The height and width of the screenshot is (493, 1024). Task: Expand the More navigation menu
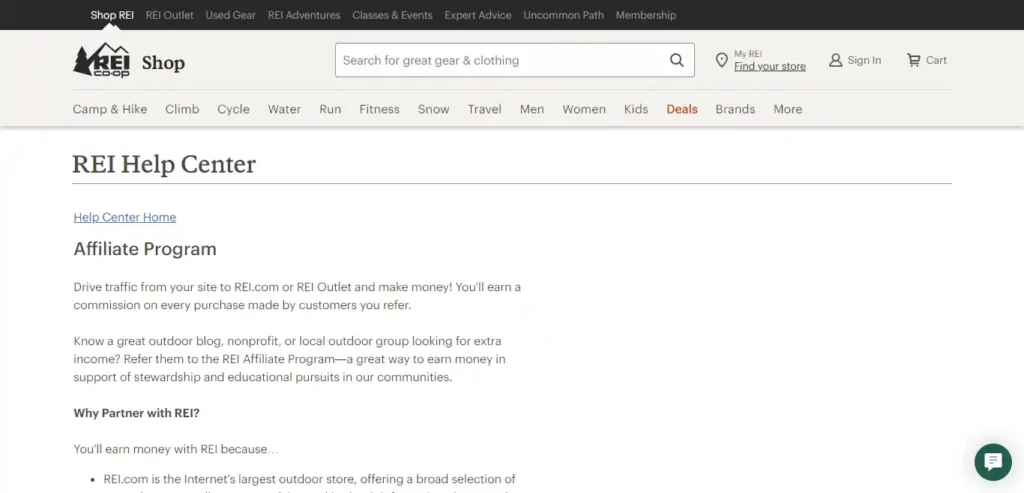(x=787, y=109)
